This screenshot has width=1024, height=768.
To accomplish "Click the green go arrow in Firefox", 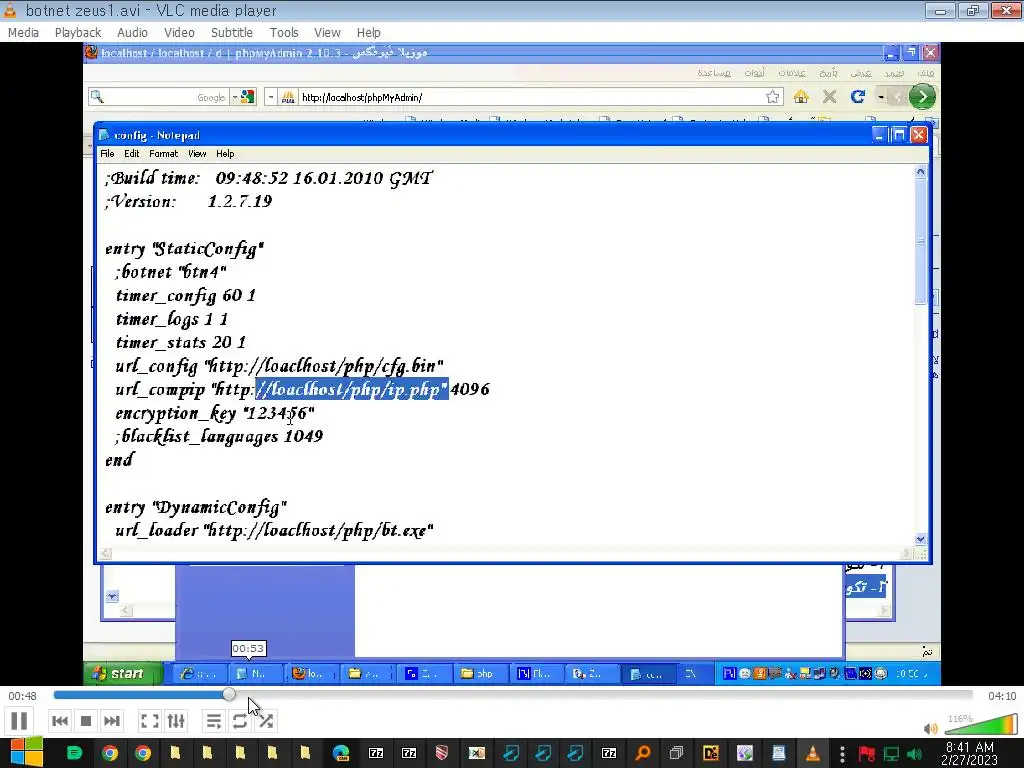I will [922, 97].
